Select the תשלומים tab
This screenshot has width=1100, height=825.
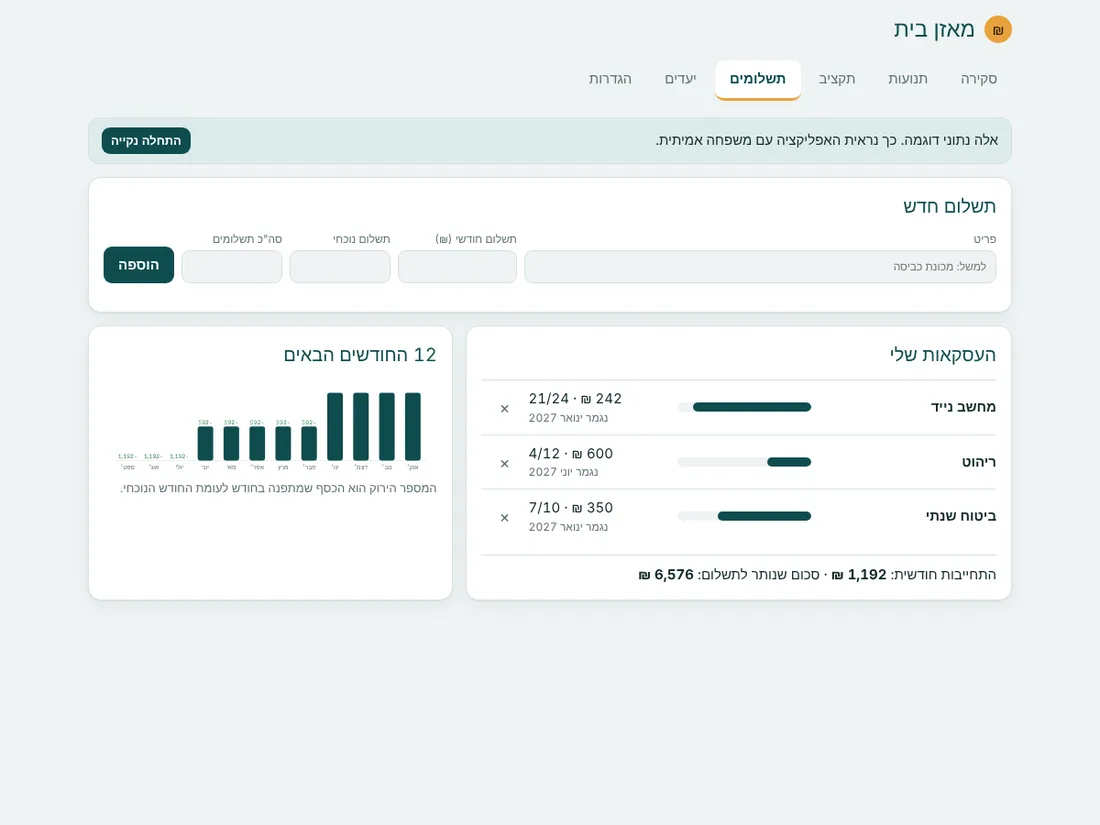[x=758, y=79]
